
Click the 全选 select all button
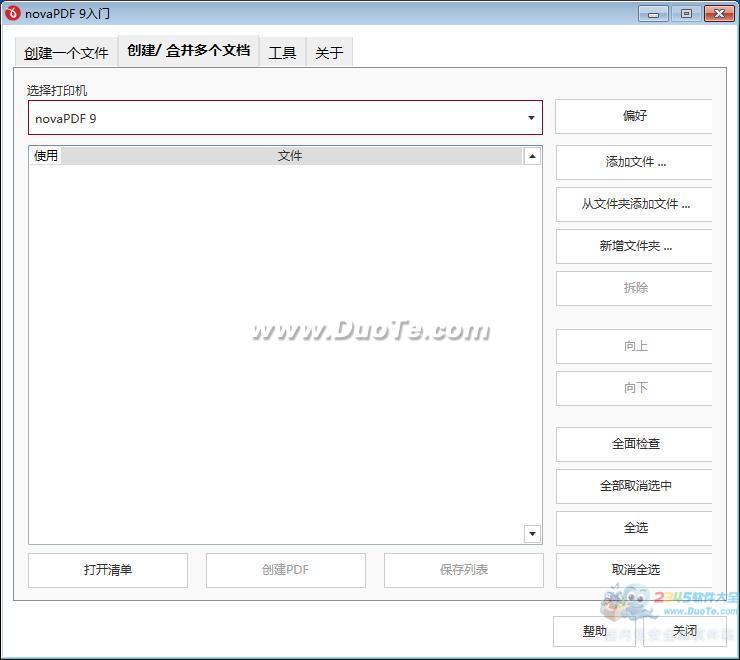click(x=634, y=528)
